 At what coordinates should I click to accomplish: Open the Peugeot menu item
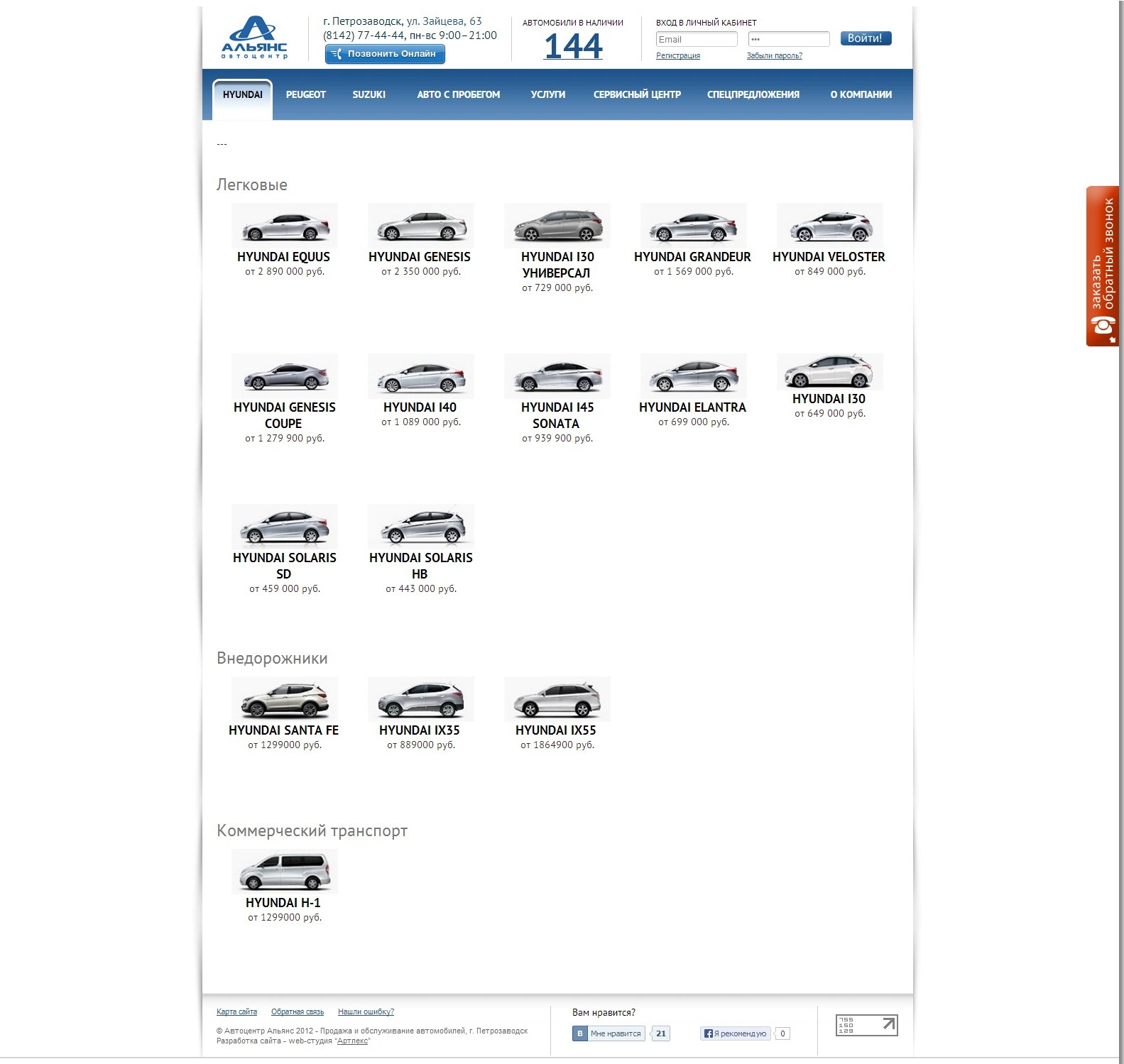click(306, 95)
